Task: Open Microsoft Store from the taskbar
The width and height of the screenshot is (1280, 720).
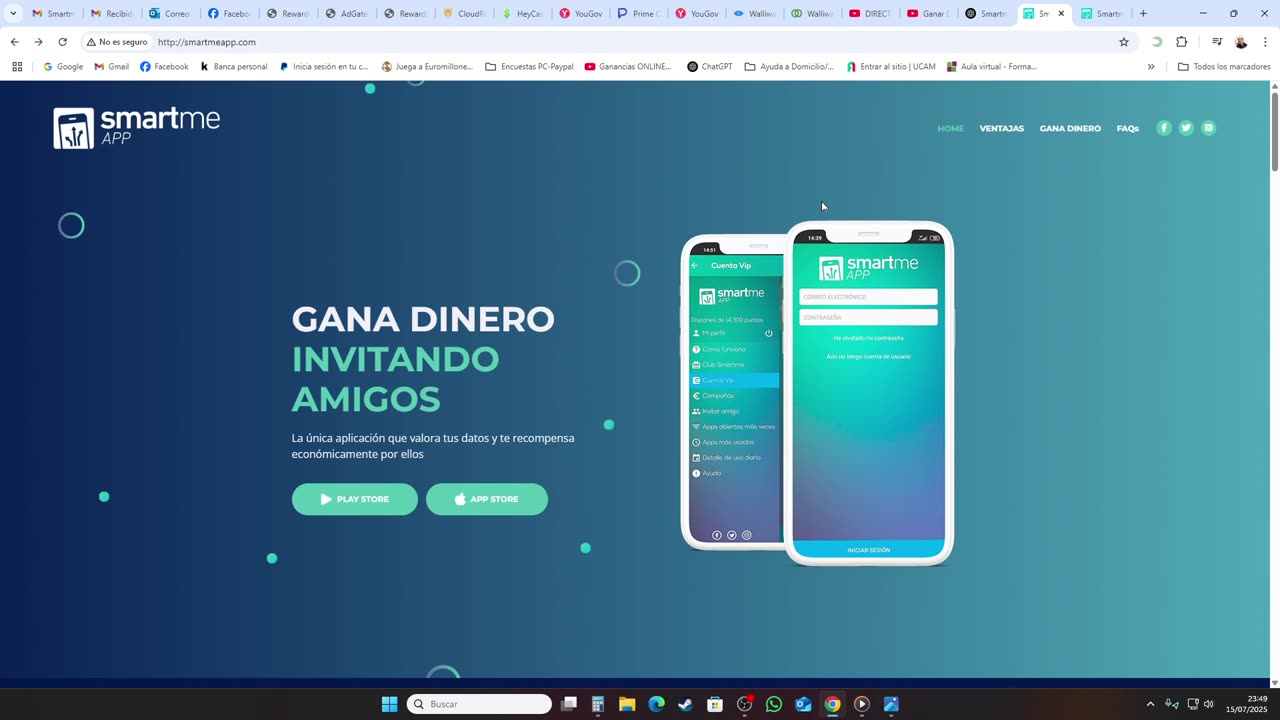Action: [715, 704]
